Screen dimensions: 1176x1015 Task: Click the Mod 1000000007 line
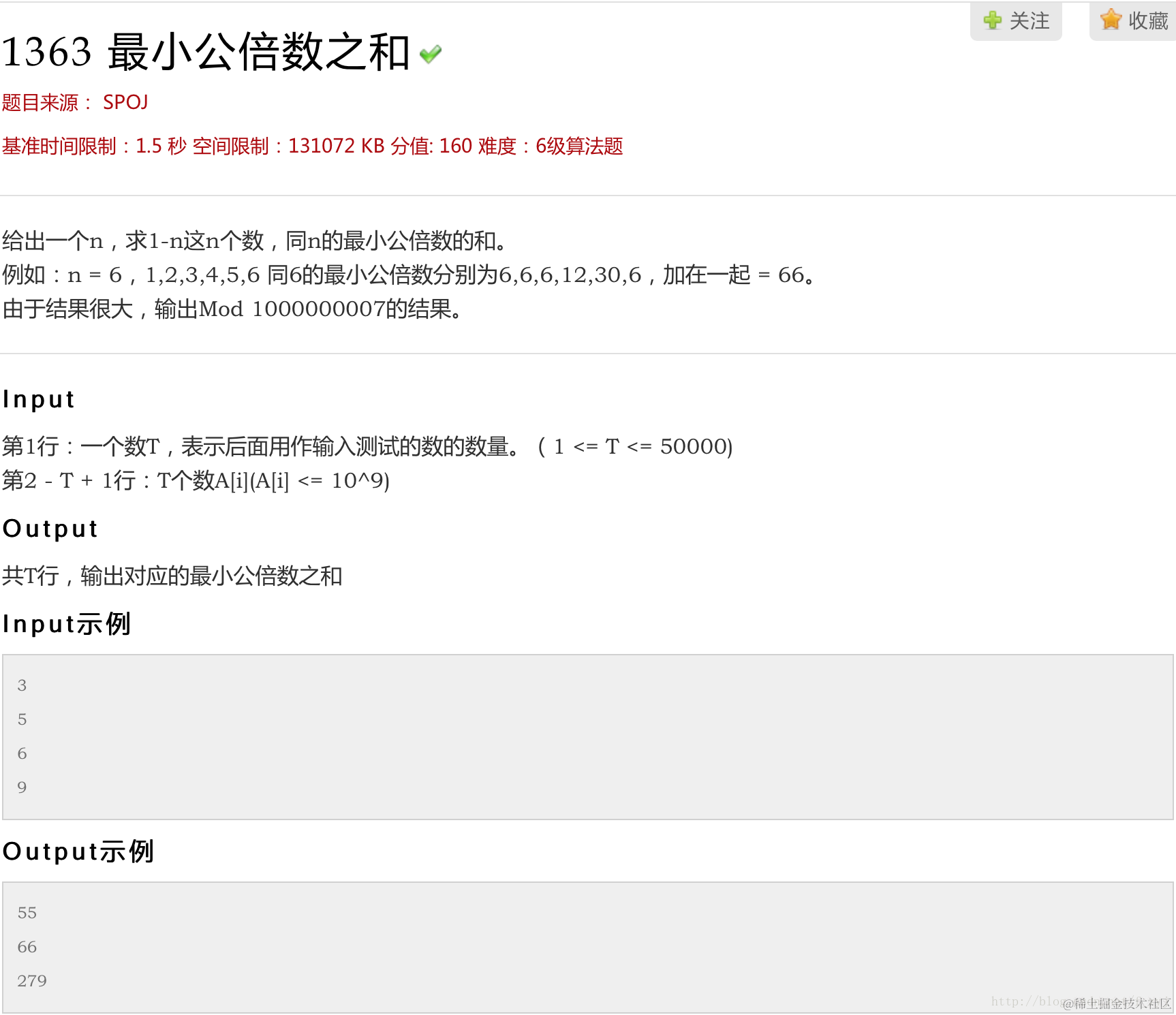click(x=232, y=309)
